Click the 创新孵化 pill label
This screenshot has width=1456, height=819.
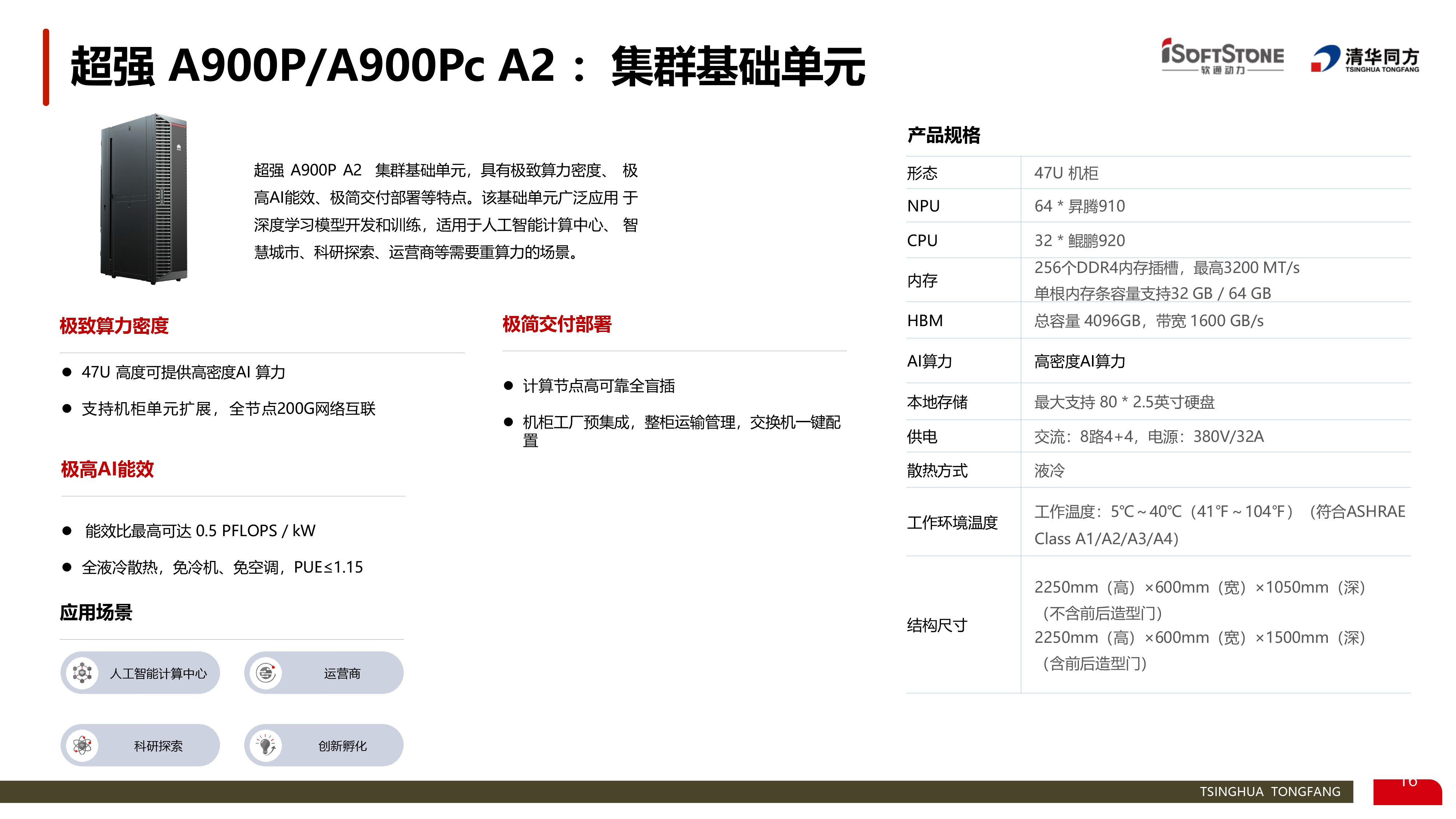tap(342, 745)
